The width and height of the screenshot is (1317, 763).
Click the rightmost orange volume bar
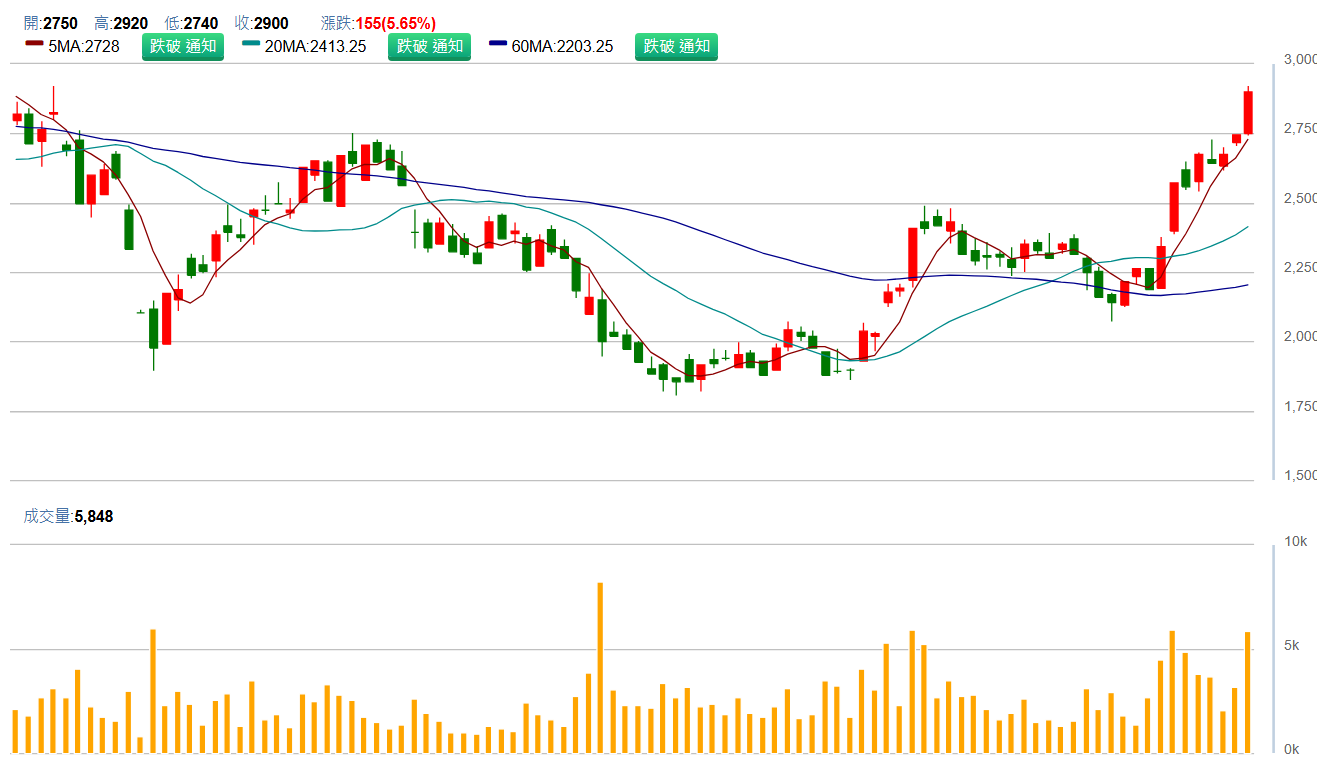1248,692
